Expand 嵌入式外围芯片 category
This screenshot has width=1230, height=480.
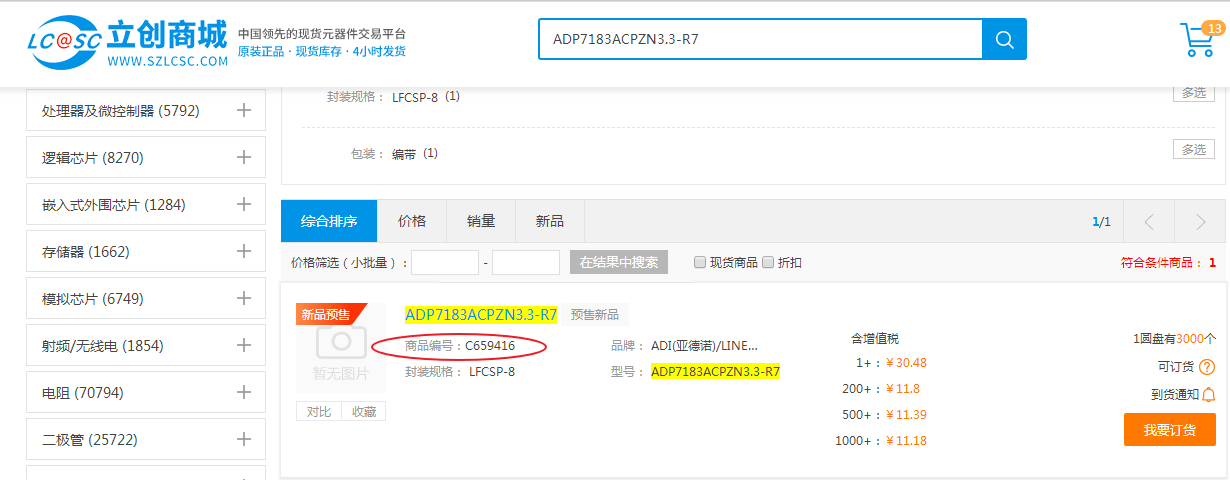pos(243,204)
